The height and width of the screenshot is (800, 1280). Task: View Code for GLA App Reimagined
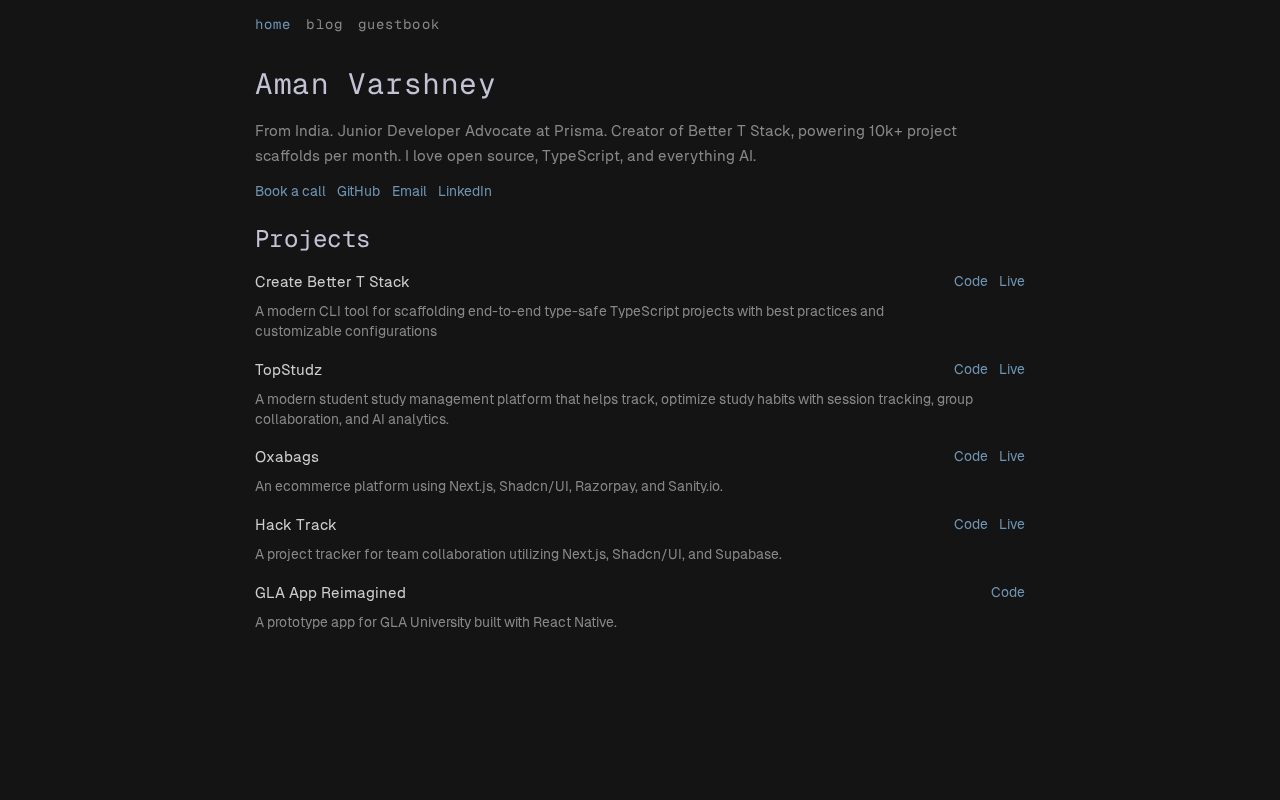pos(1008,592)
